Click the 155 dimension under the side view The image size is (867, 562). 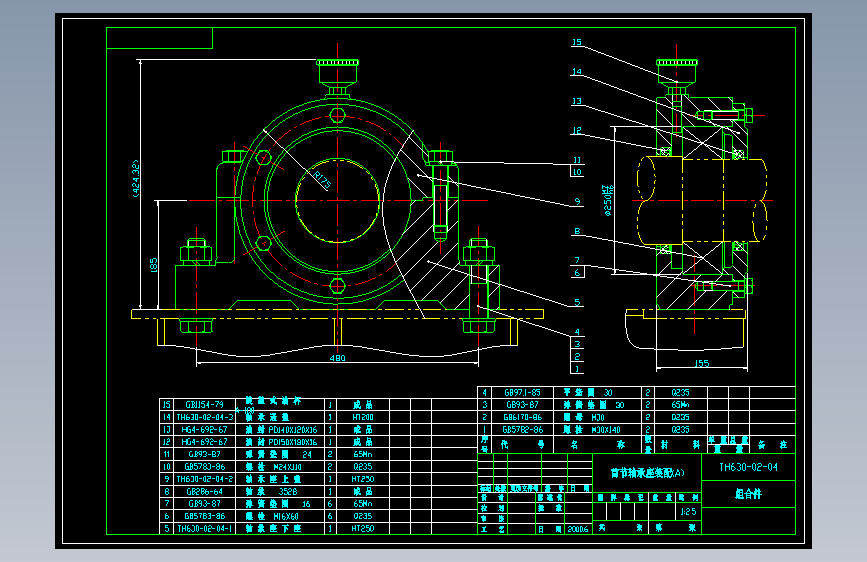[x=701, y=363]
